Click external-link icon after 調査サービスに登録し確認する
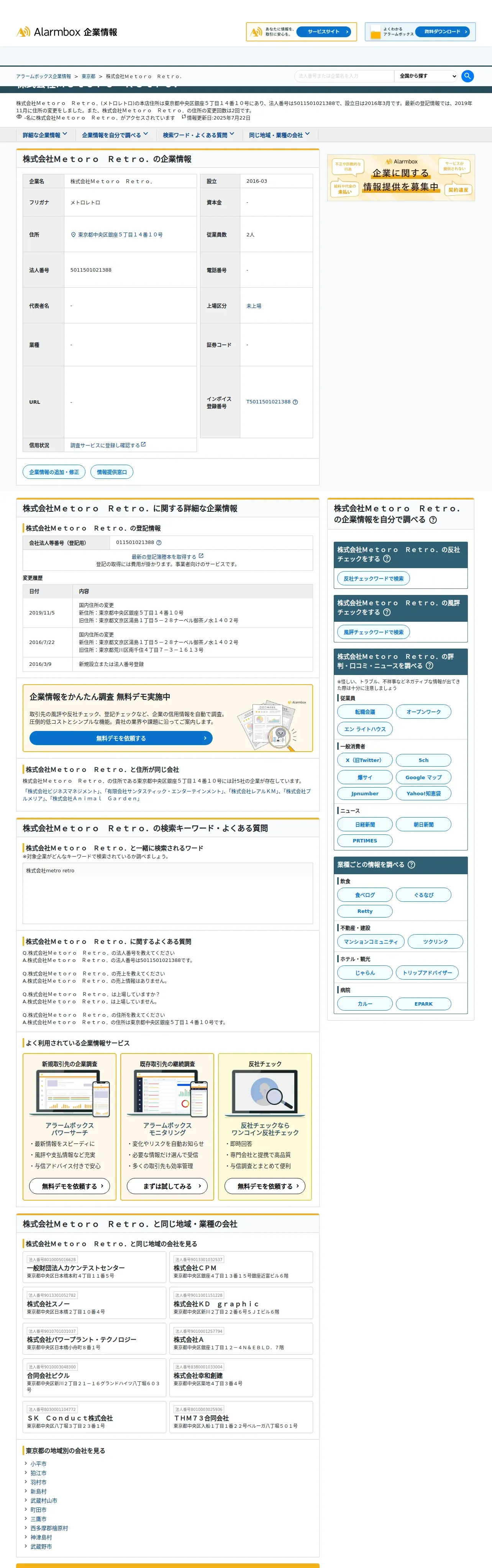 coord(143,445)
